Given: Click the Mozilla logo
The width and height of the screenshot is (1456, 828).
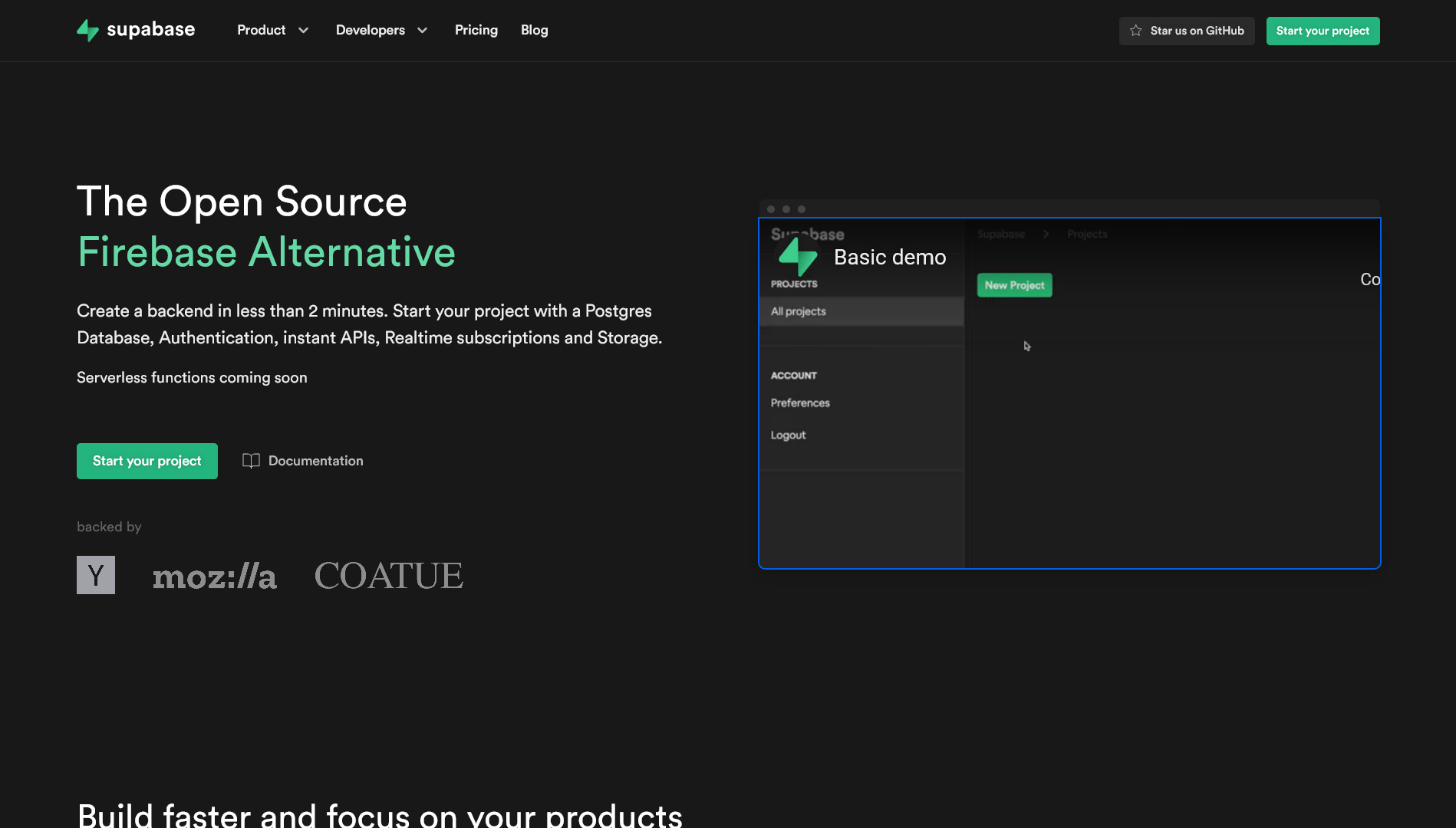Looking at the screenshot, I should pyautogui.click(x=215, y=577).
